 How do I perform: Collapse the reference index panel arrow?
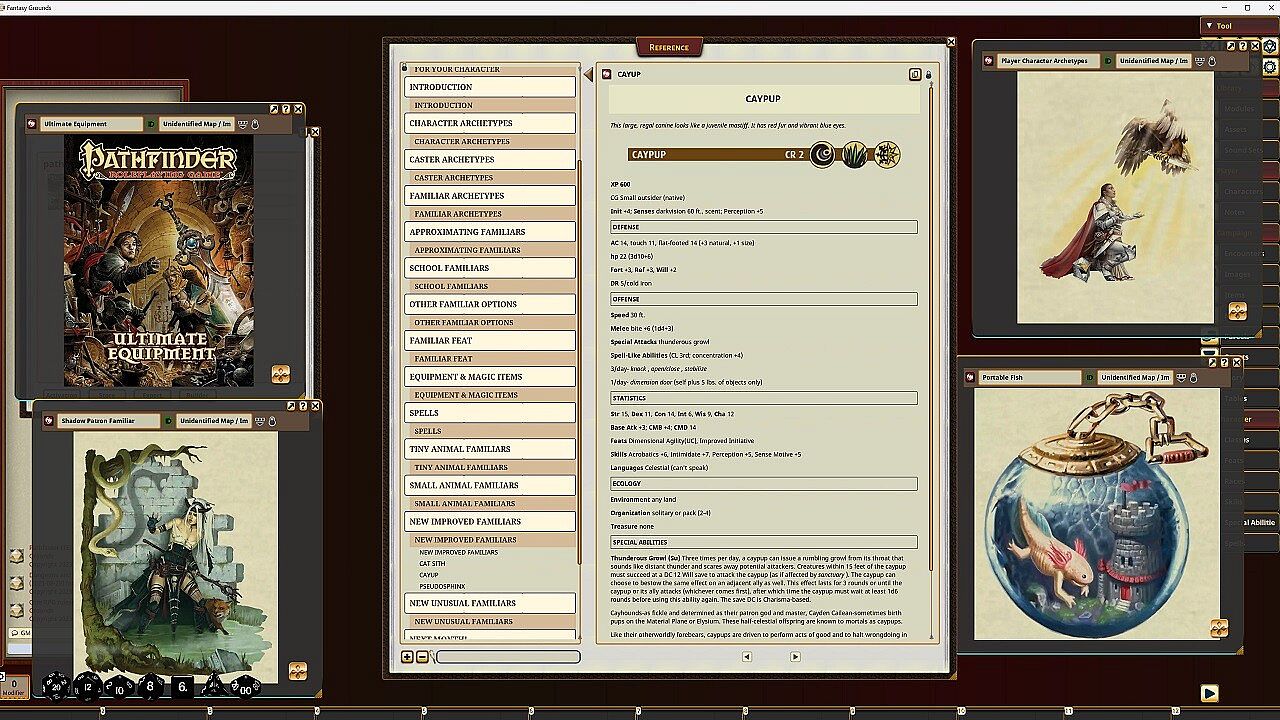588,74
